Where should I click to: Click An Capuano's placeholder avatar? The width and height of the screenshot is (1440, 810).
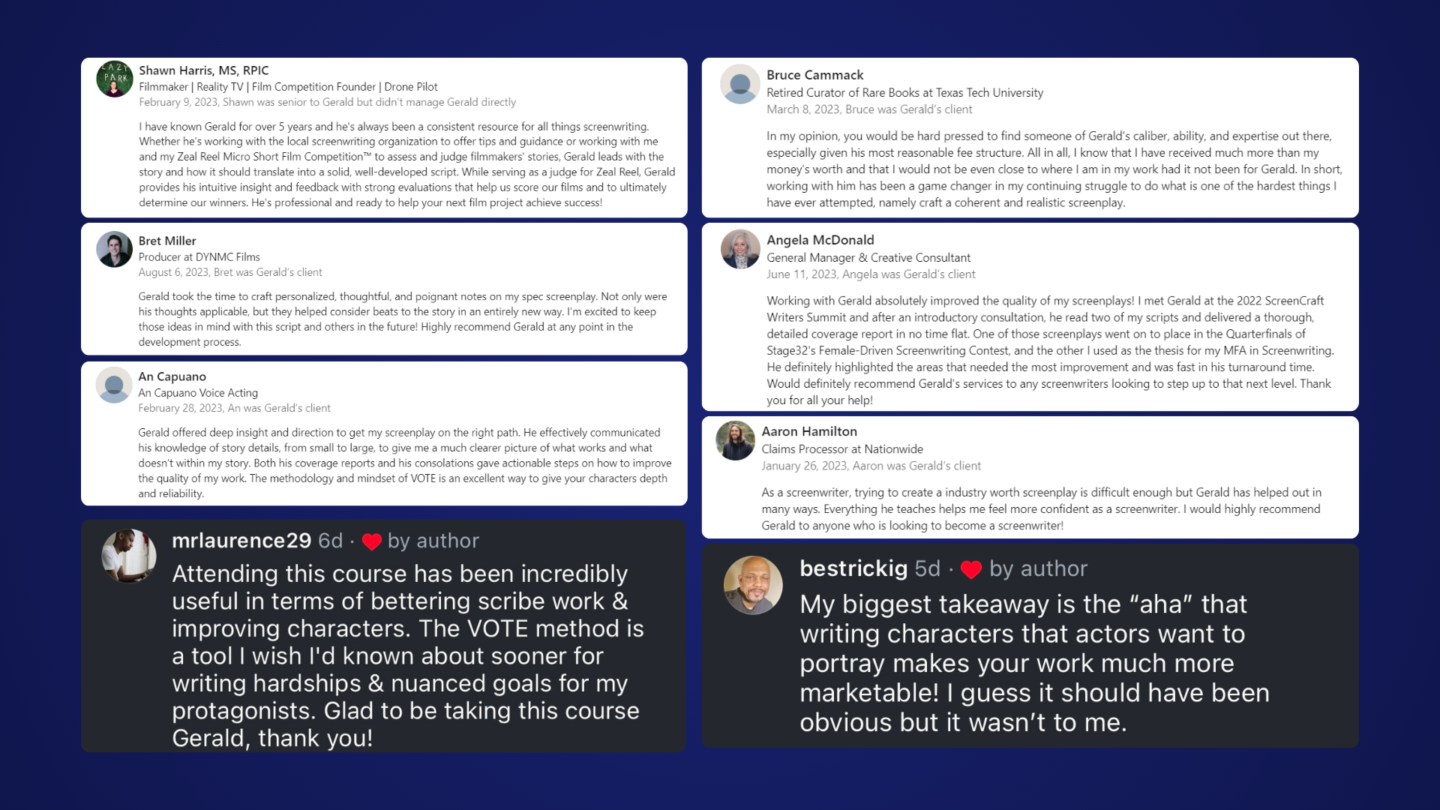pos(115,385)
